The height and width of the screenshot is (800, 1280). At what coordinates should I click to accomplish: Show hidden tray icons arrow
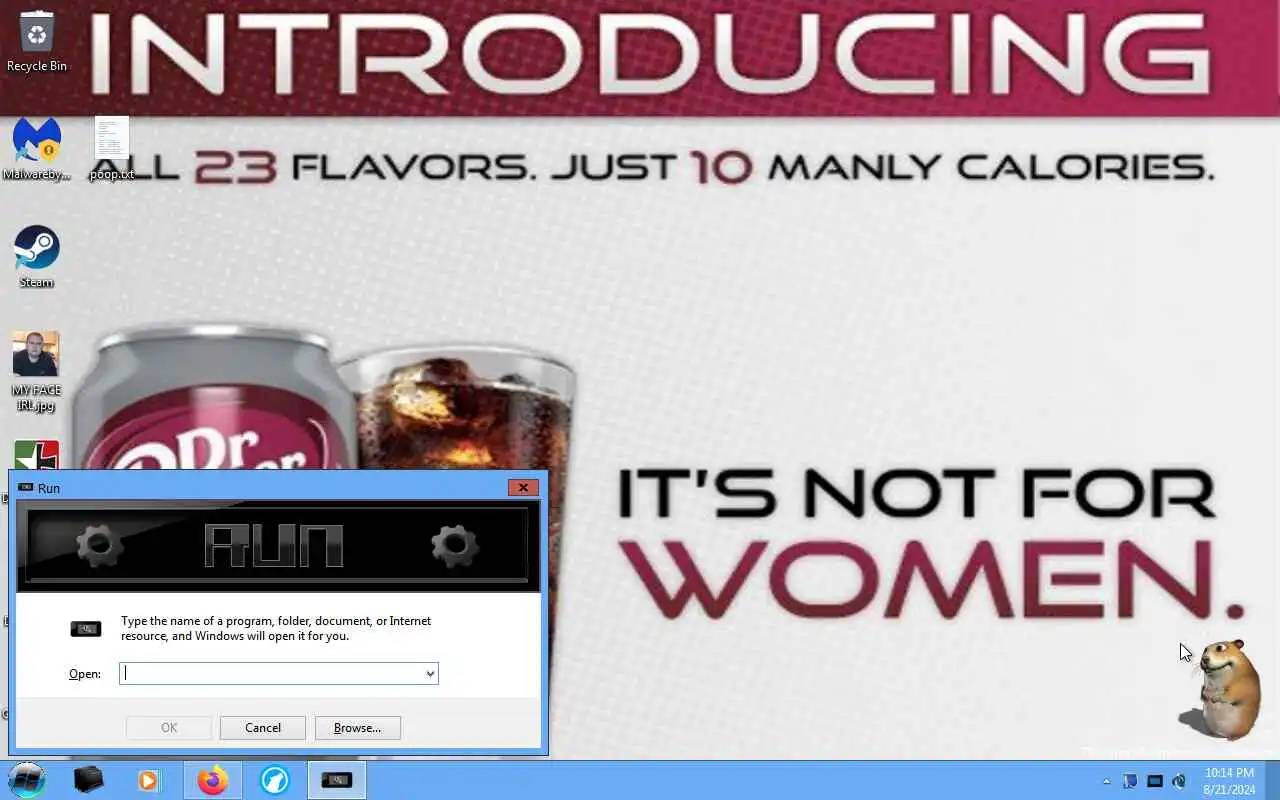click(x=1106, y=781)
